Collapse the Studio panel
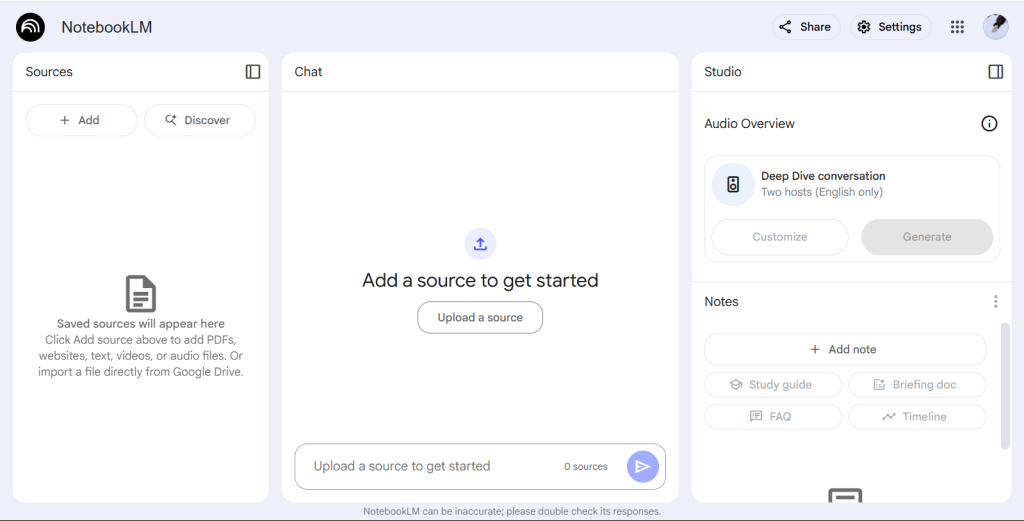This screenshot has height=521, width=1024. pos(995,72)
